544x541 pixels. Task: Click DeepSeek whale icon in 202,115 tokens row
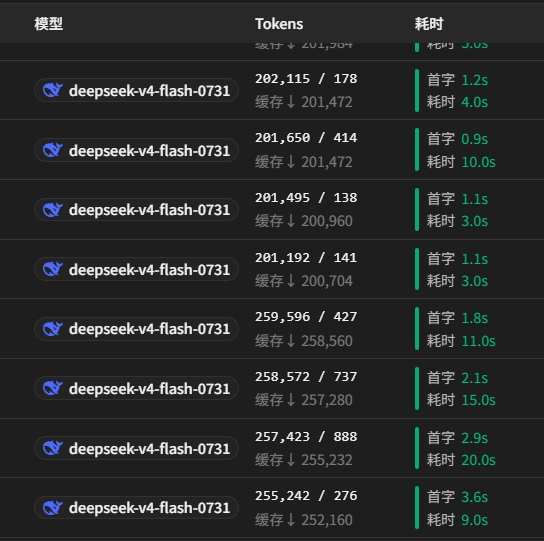[x=52, y=90]
